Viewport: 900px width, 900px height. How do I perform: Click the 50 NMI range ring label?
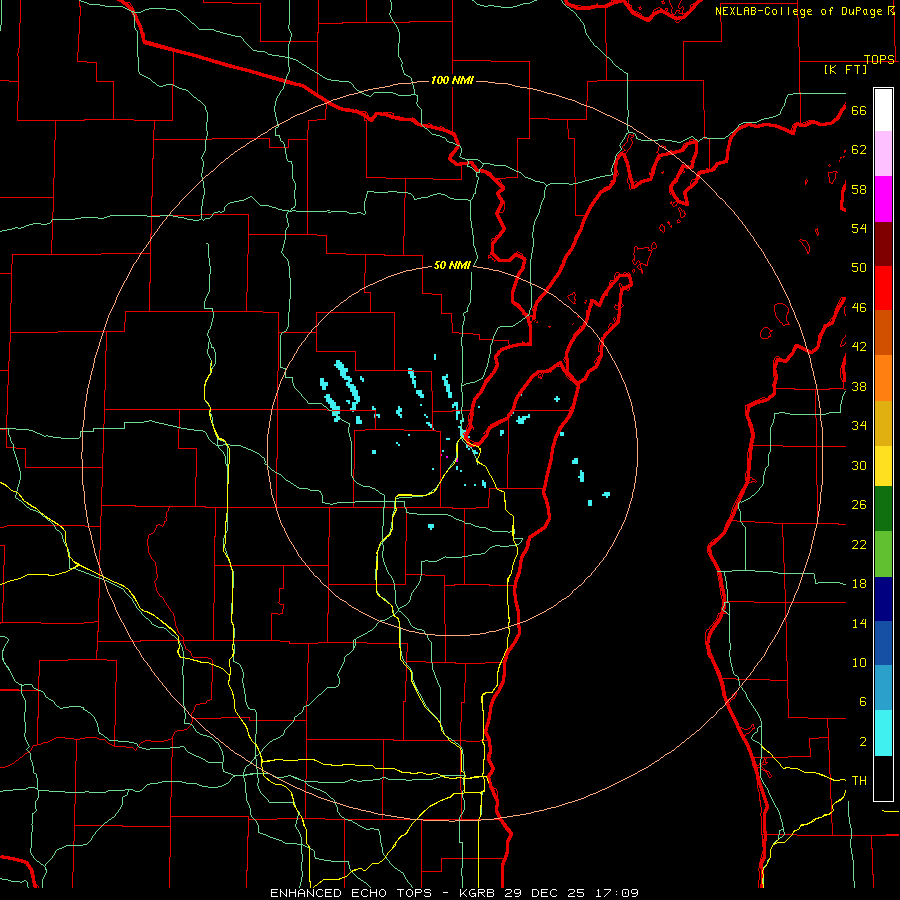pos(452,265)
